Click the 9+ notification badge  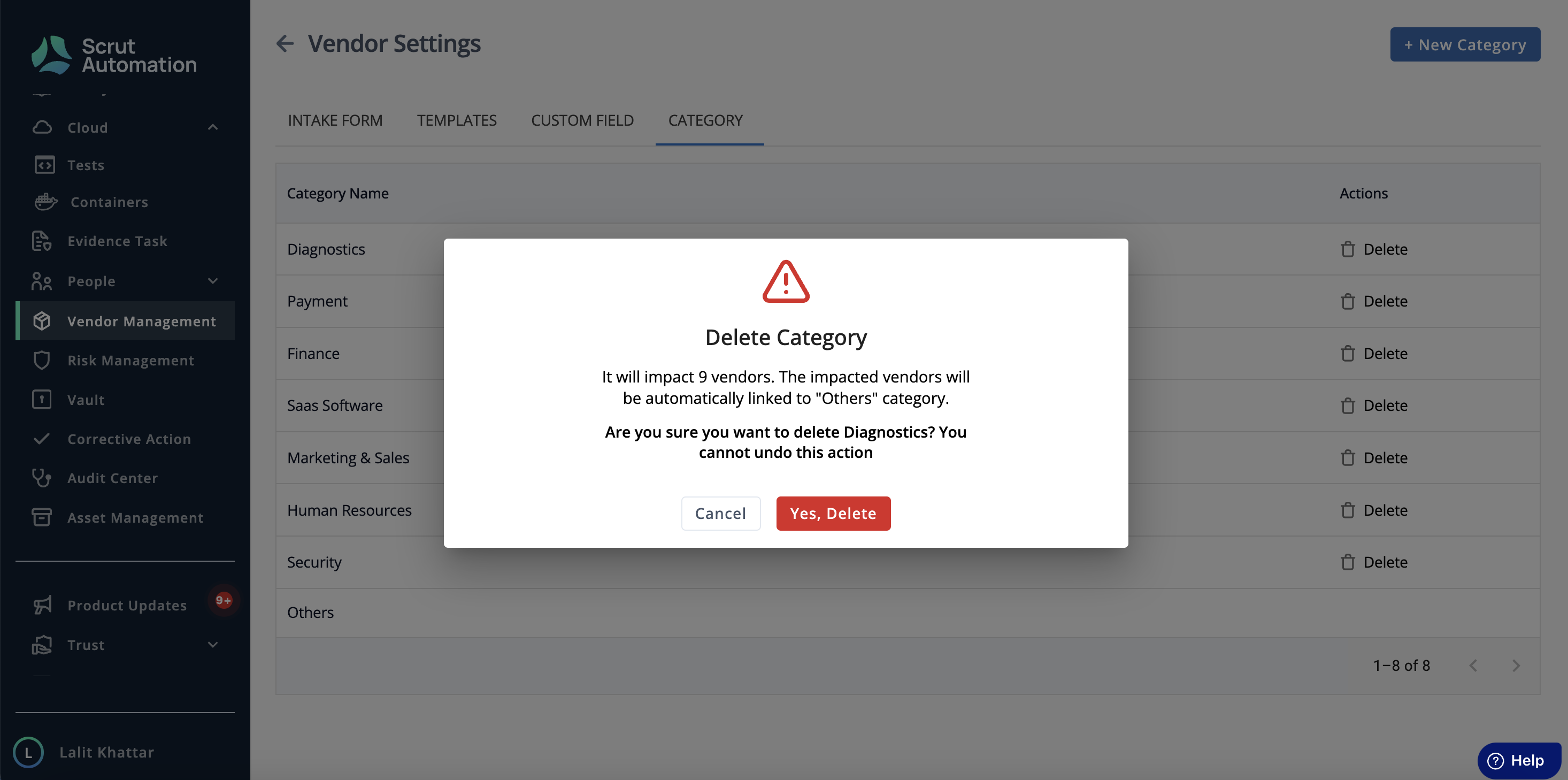[224, 600]
